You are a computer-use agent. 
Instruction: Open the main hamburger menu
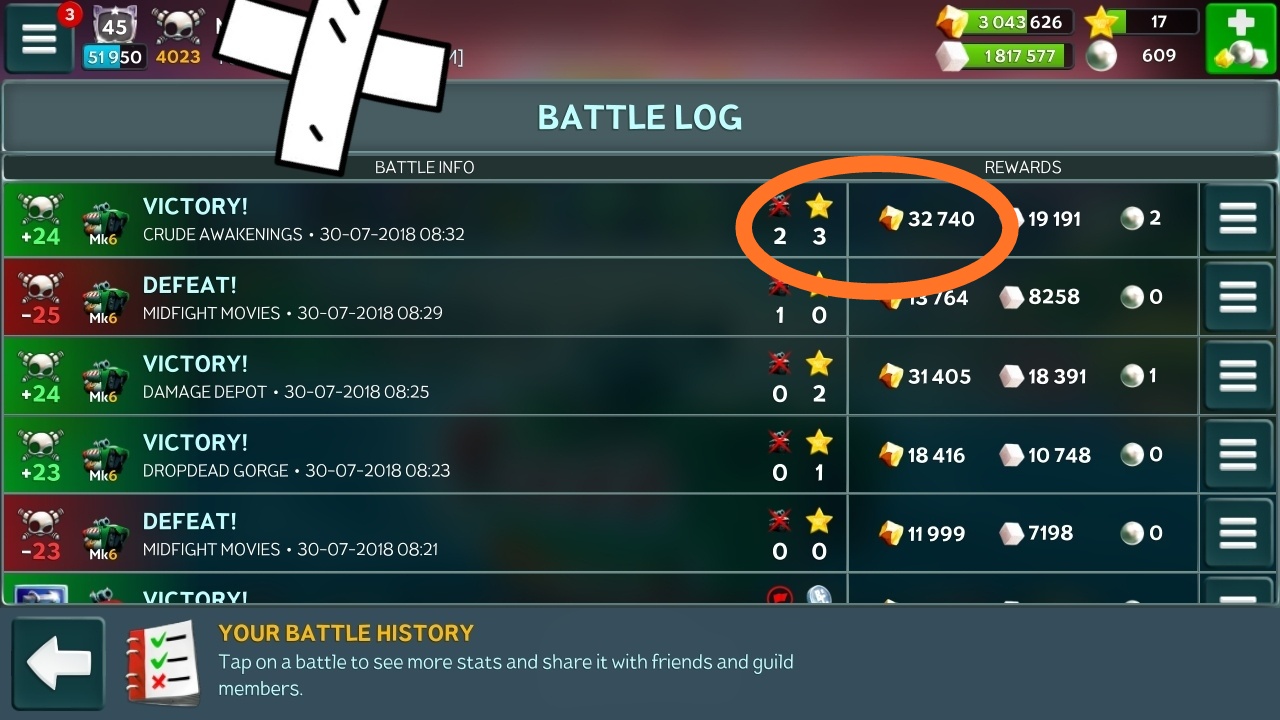point(39,39)
